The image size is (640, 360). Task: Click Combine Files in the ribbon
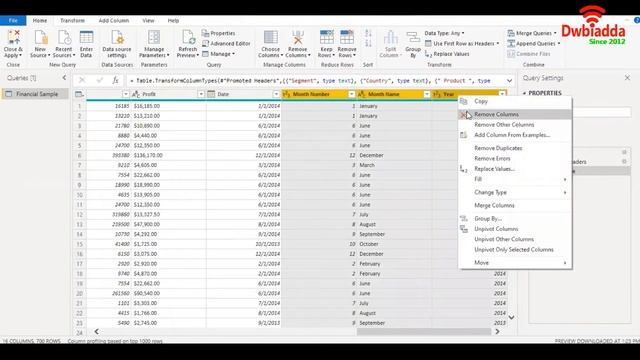coord(529,54)
